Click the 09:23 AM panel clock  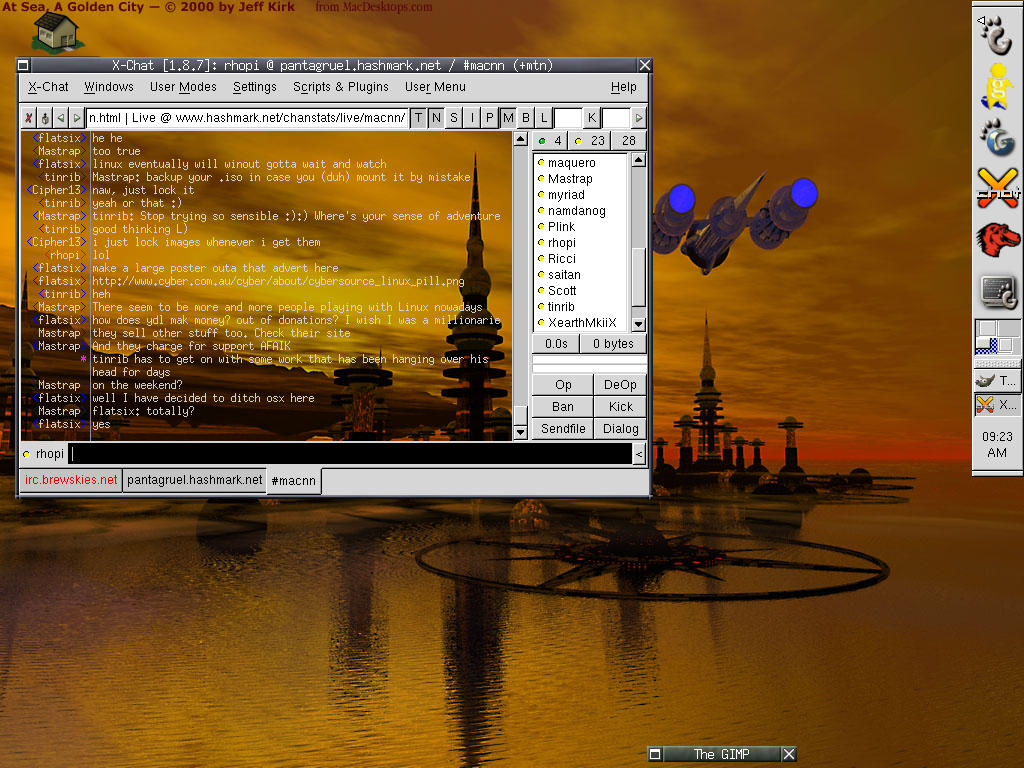997,445
